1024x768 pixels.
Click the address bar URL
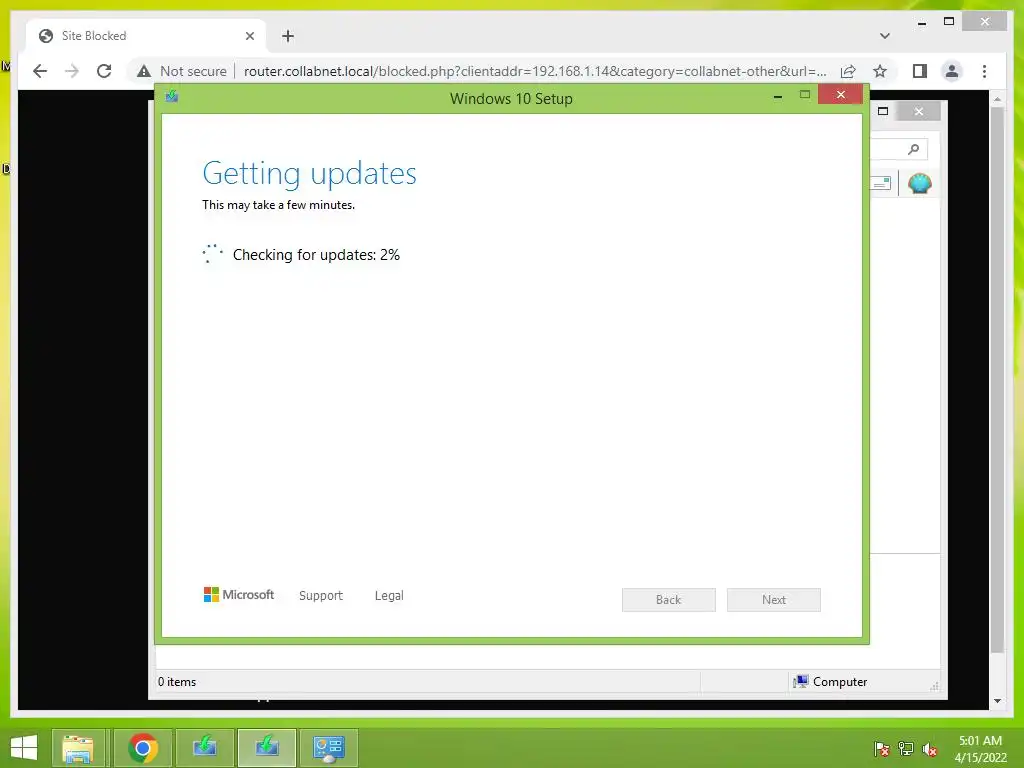(x=535, y=71)
